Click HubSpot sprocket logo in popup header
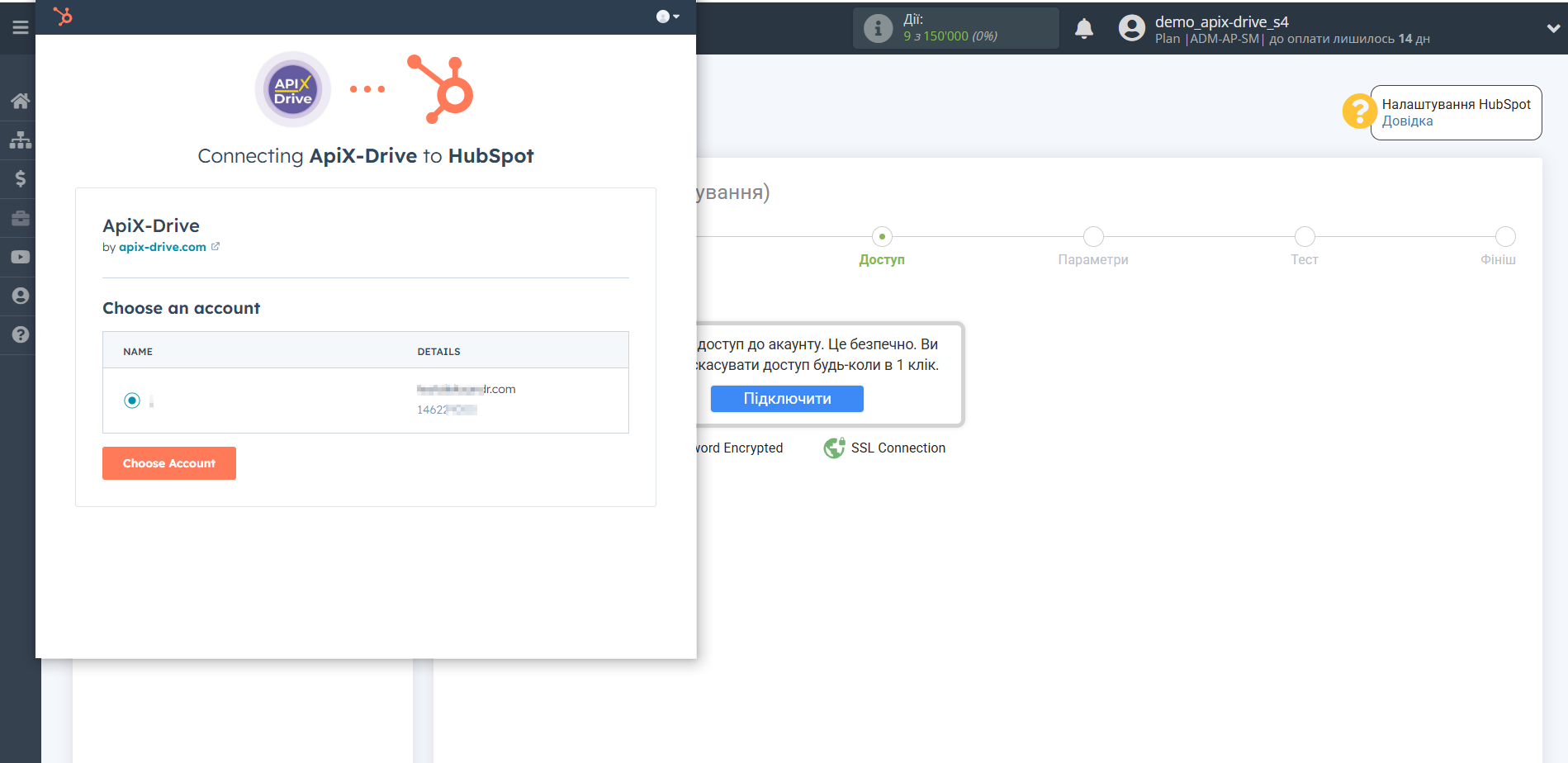1568x763 pixels. 63,16
